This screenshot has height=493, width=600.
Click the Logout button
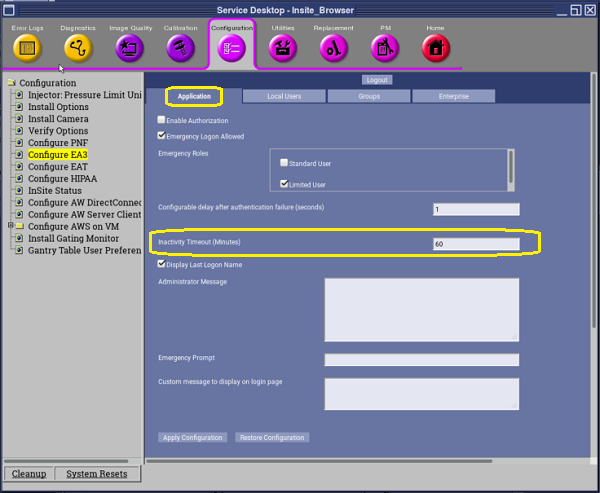coord(376,80)
